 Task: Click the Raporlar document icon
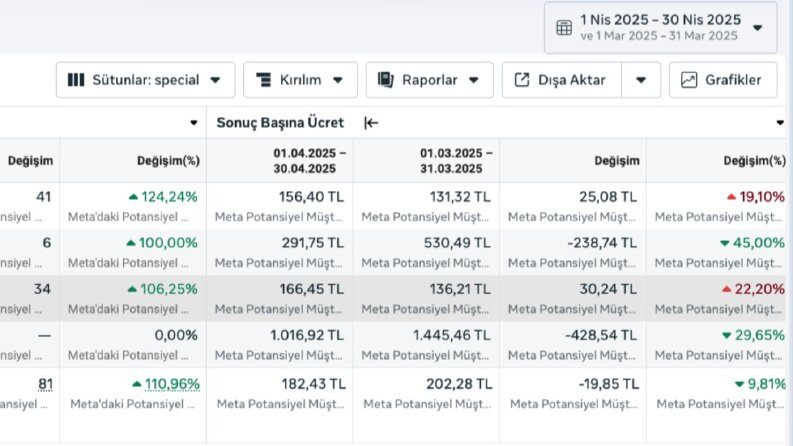(386, 80)
